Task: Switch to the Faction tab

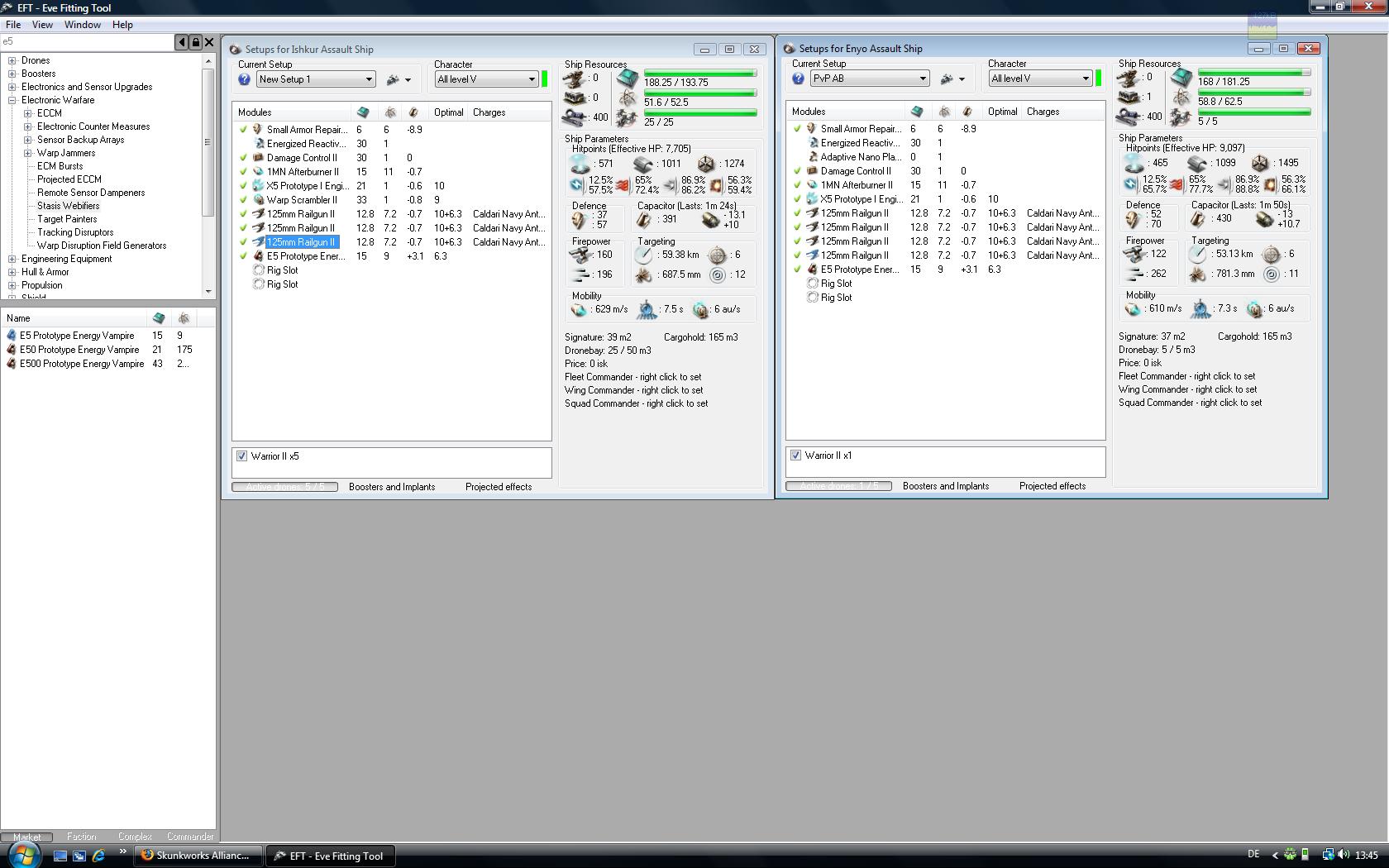Action: click(81, 837)
